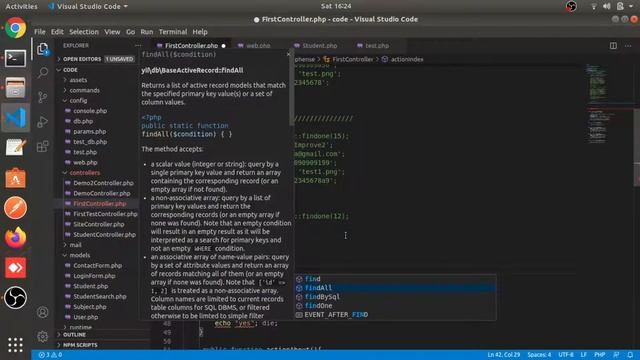Click the Ln 42, Col 29 status
The image size is (640, 360).
pos(504,355)
